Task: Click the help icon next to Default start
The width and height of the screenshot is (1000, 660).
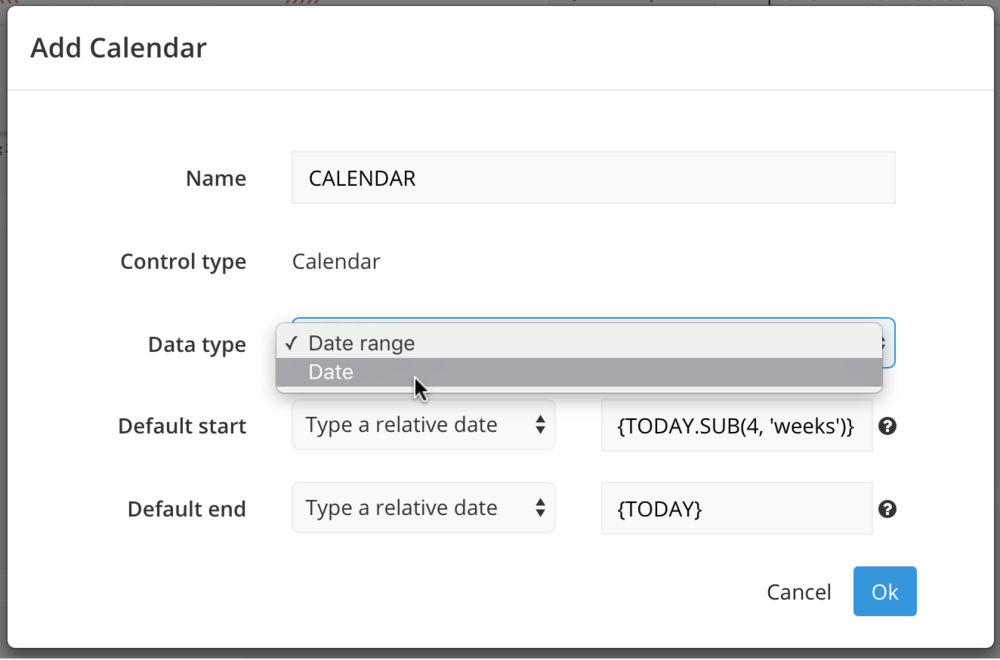Action: point(887,426)
